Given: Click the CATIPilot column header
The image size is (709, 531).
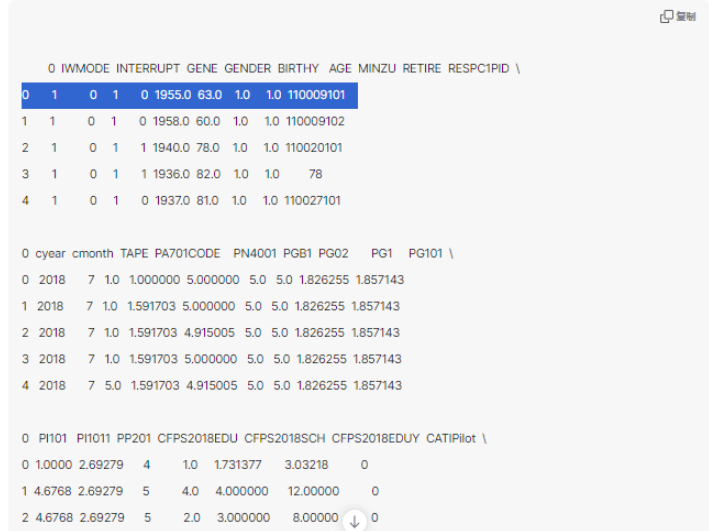Looking at the screenshot, I should click(x=451, y=438).
